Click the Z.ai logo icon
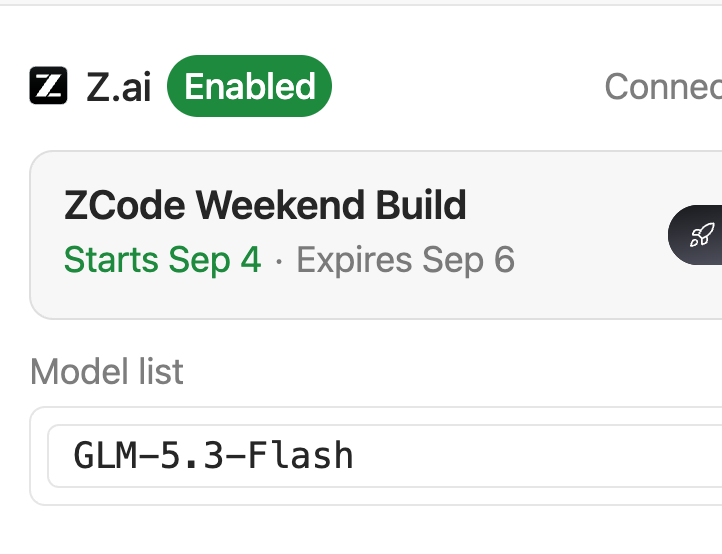This screenshot has width=722, height=554. (48, 86)
